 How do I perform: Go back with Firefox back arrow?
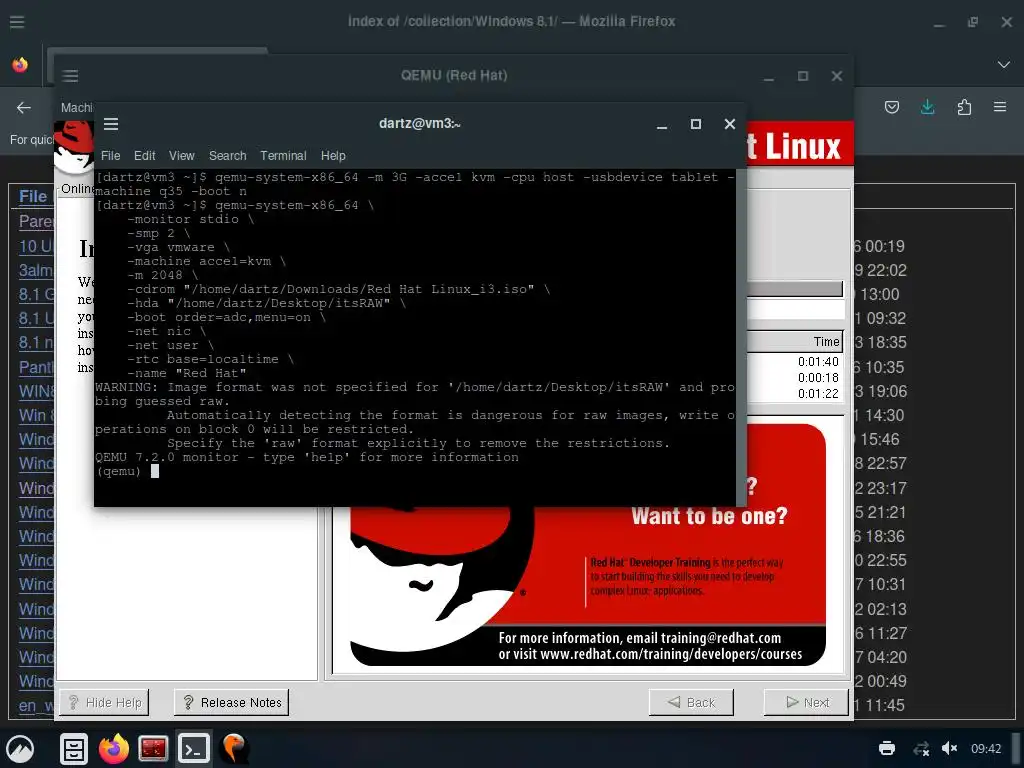tap(24, 108)
